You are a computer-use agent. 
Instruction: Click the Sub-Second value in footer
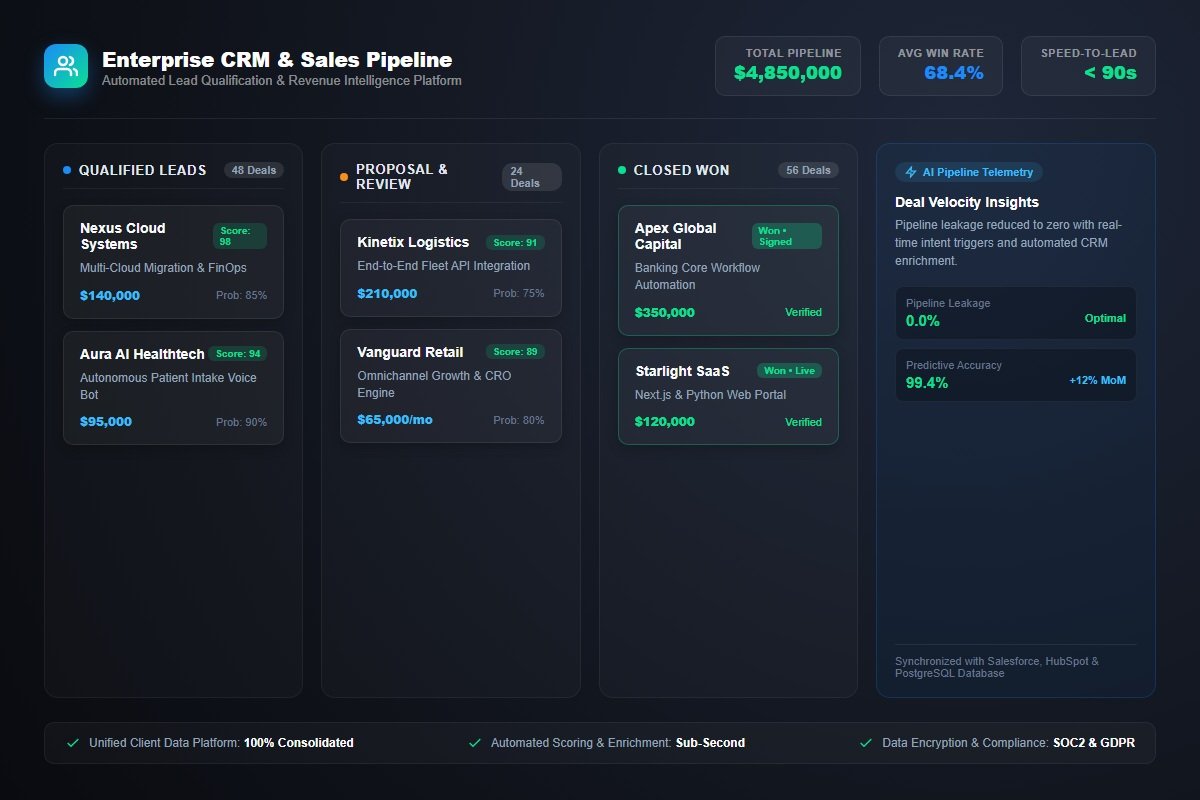710,743
